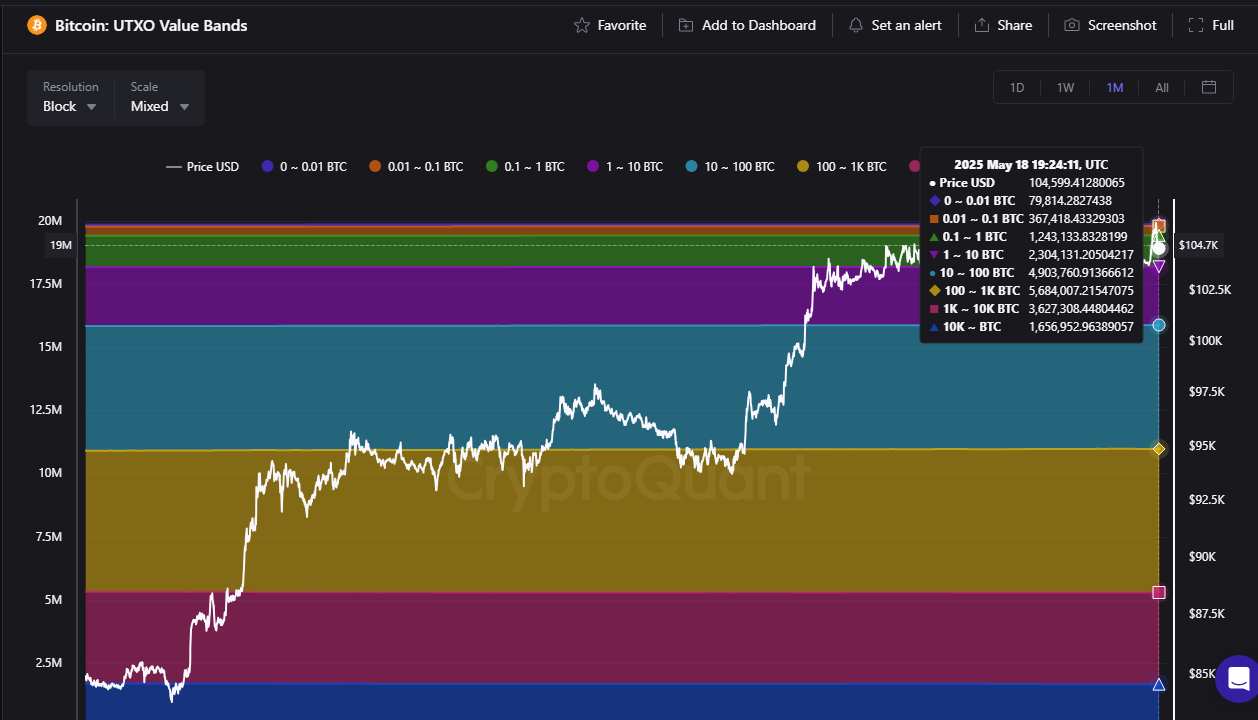Select the All timeframe tab
Image resolution: width=1258 pixels, height=720 pixels.
(1161, 87)
